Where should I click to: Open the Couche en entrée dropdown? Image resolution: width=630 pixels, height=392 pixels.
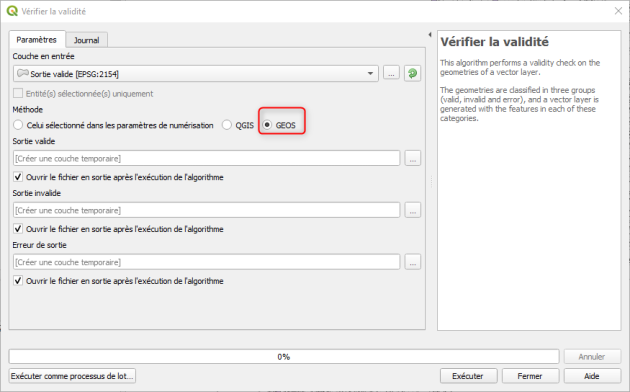point(196,74)
